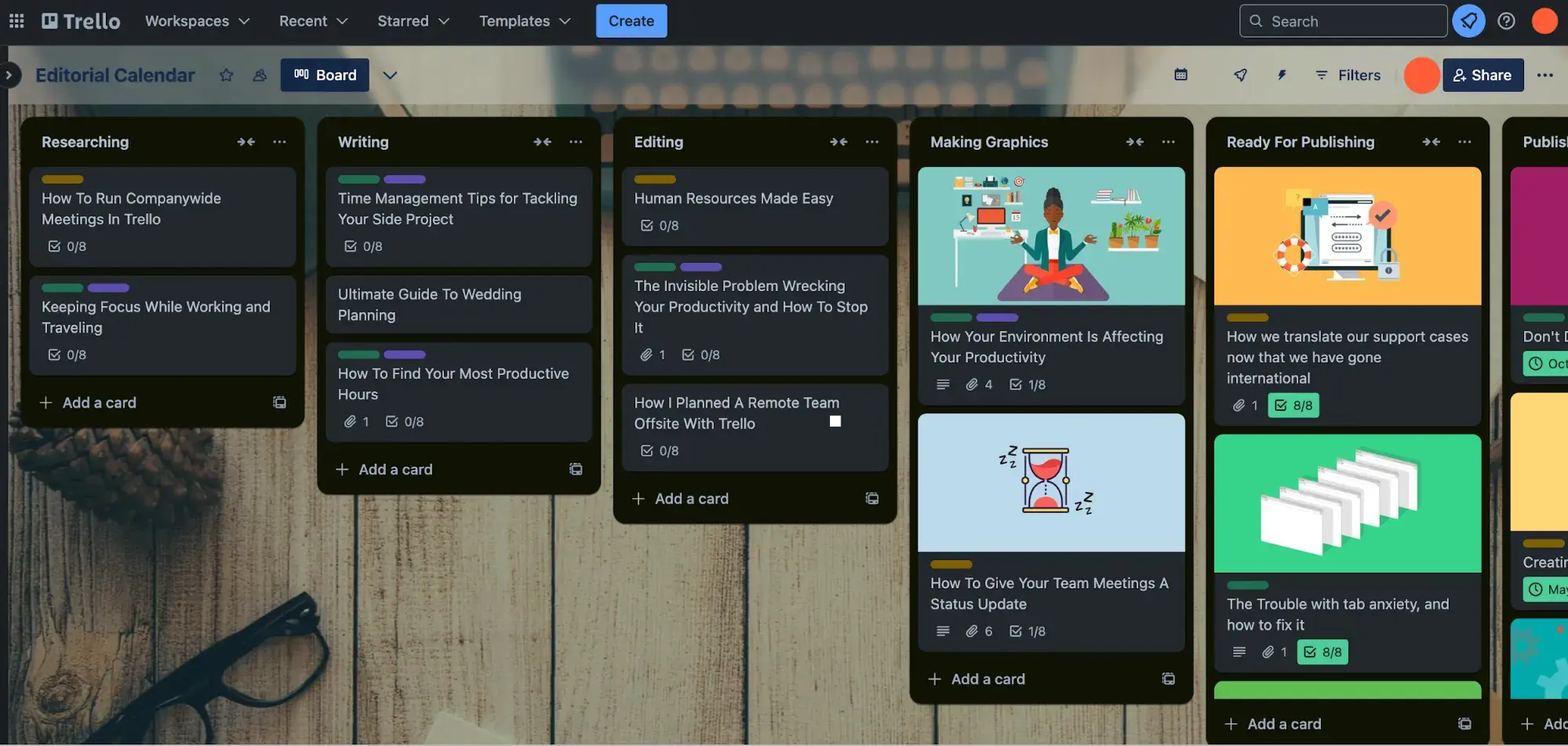Focus the Search input field
This screenshot has width=1568, height=746.
point(1343,21)
